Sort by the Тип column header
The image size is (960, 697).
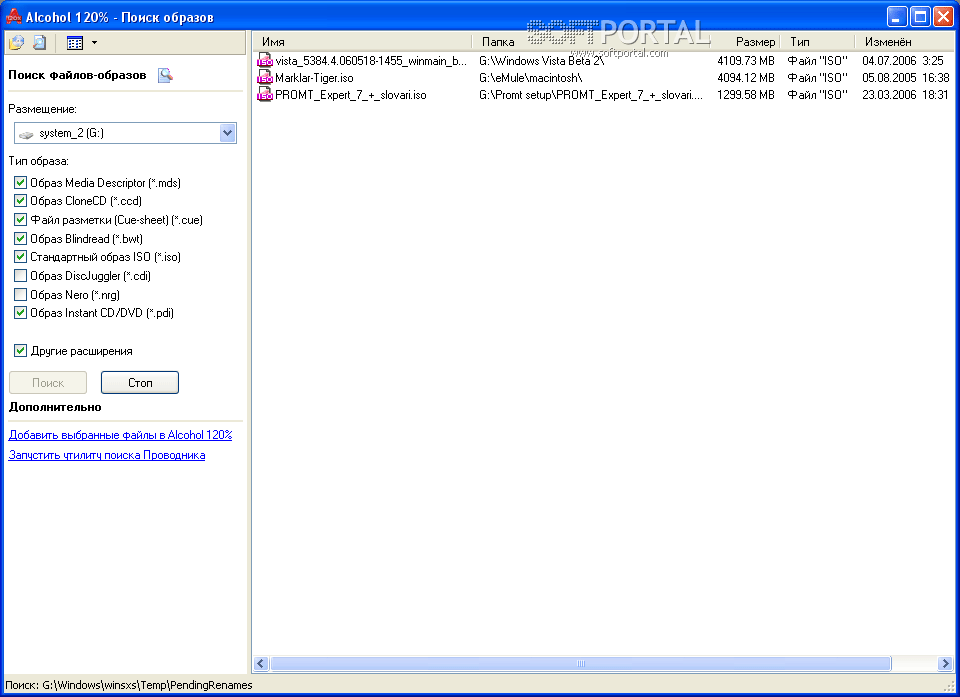[817, 42]
